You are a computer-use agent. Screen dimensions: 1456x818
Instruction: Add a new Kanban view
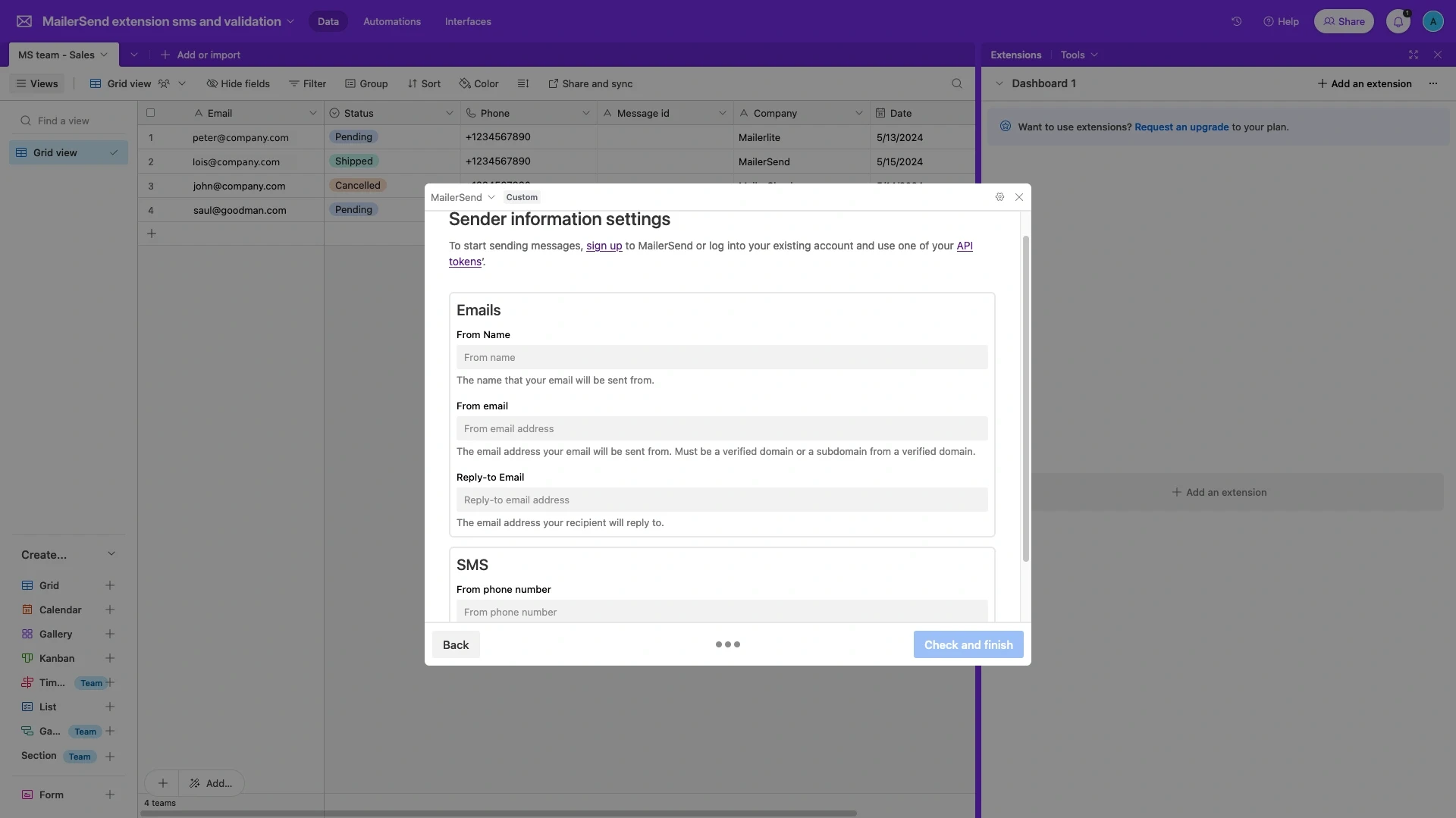[x=110, y=658]
